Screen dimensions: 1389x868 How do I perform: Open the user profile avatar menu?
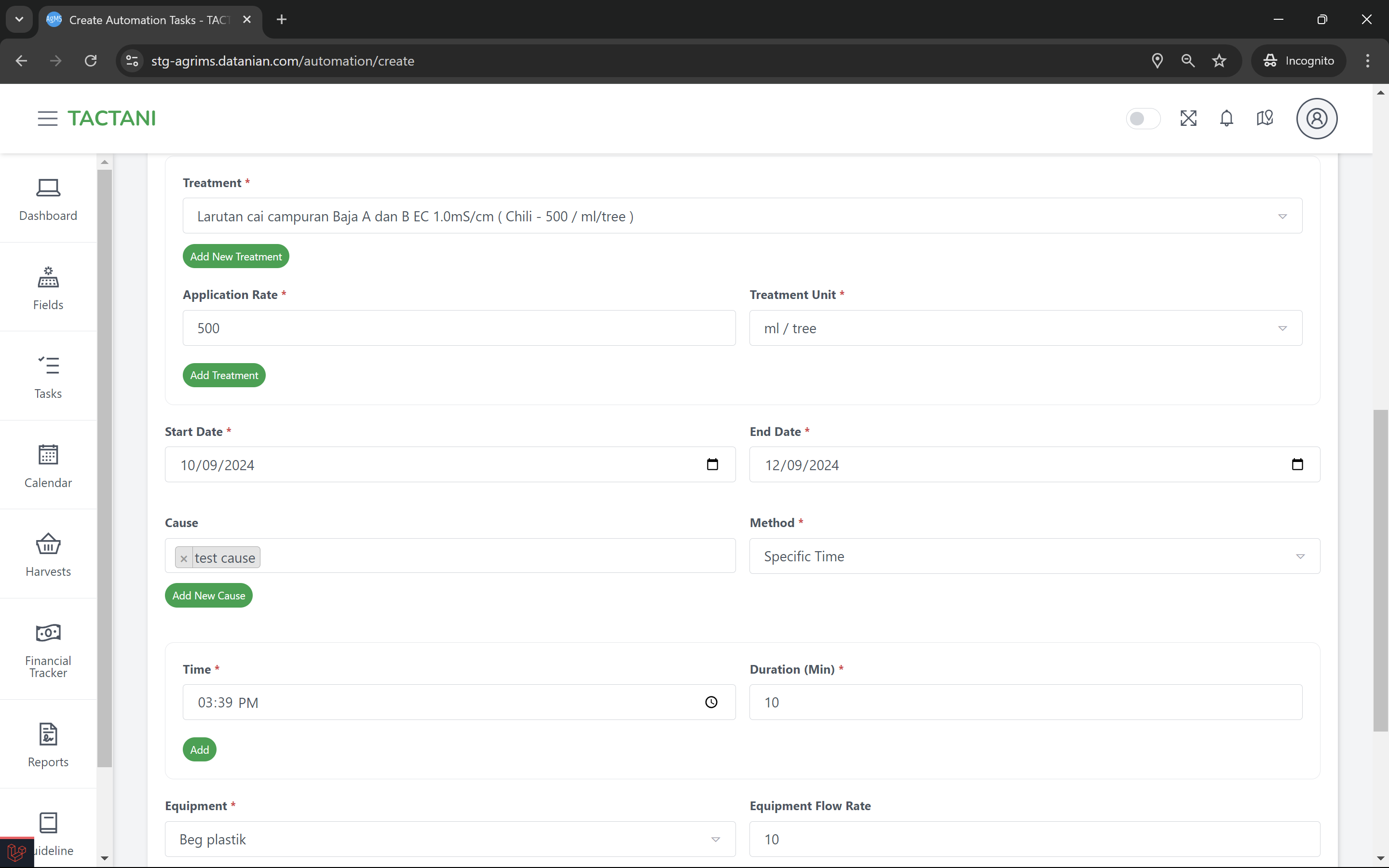[x=1317, y=118]
